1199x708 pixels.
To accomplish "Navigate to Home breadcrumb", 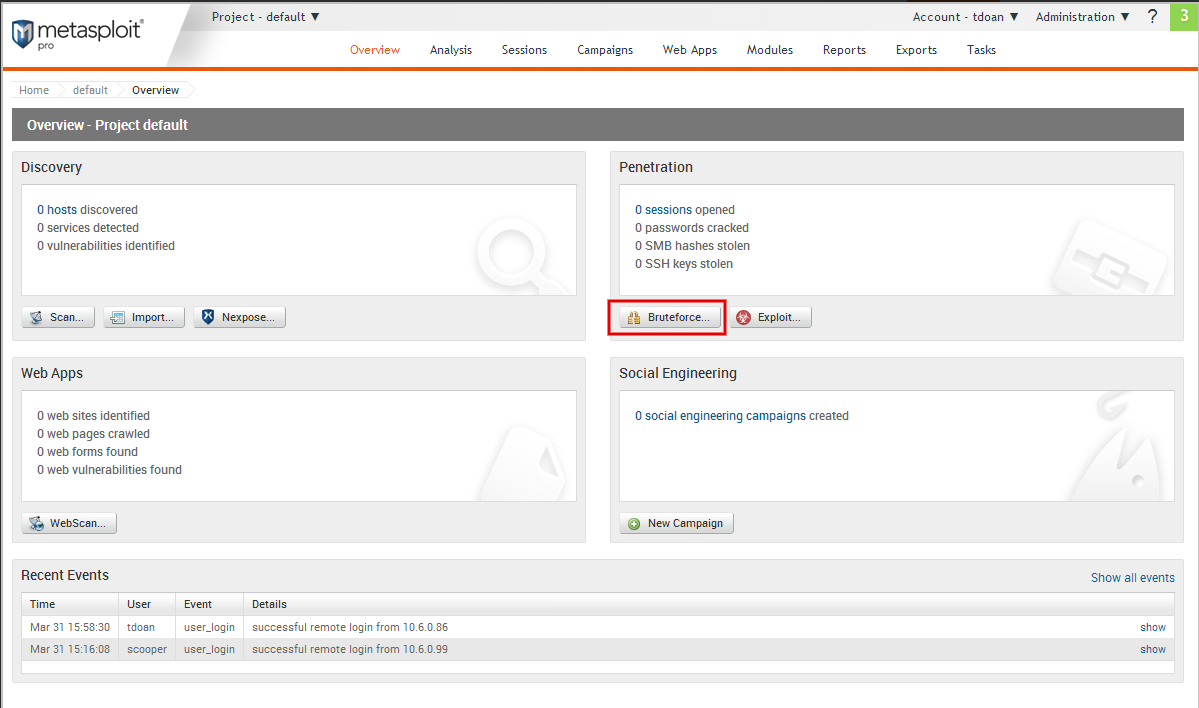I will 34,90.
